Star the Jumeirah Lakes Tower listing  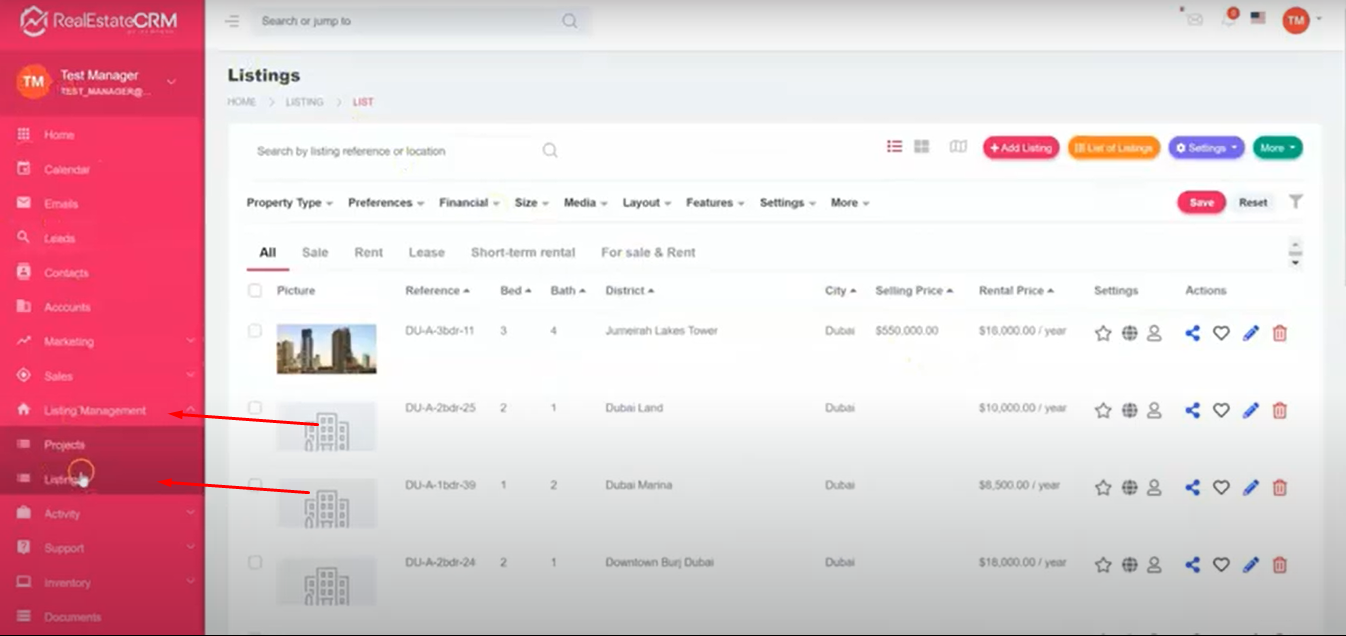(x=1103, y=333)
